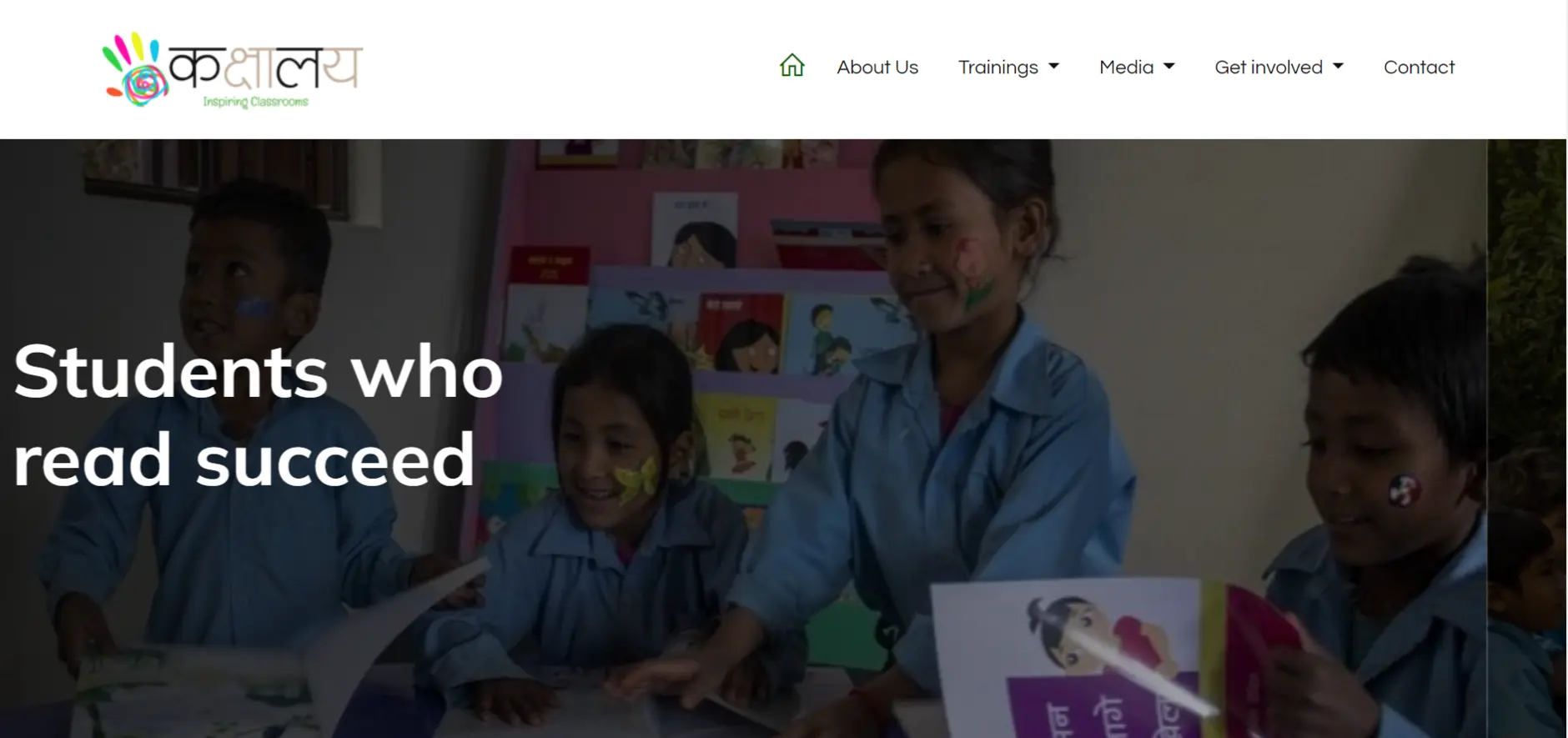The height and width of the screenshot is (738, 1568).
Task: Expand the Get involved dropdown arrow
Action: [x=1338, y=66]
